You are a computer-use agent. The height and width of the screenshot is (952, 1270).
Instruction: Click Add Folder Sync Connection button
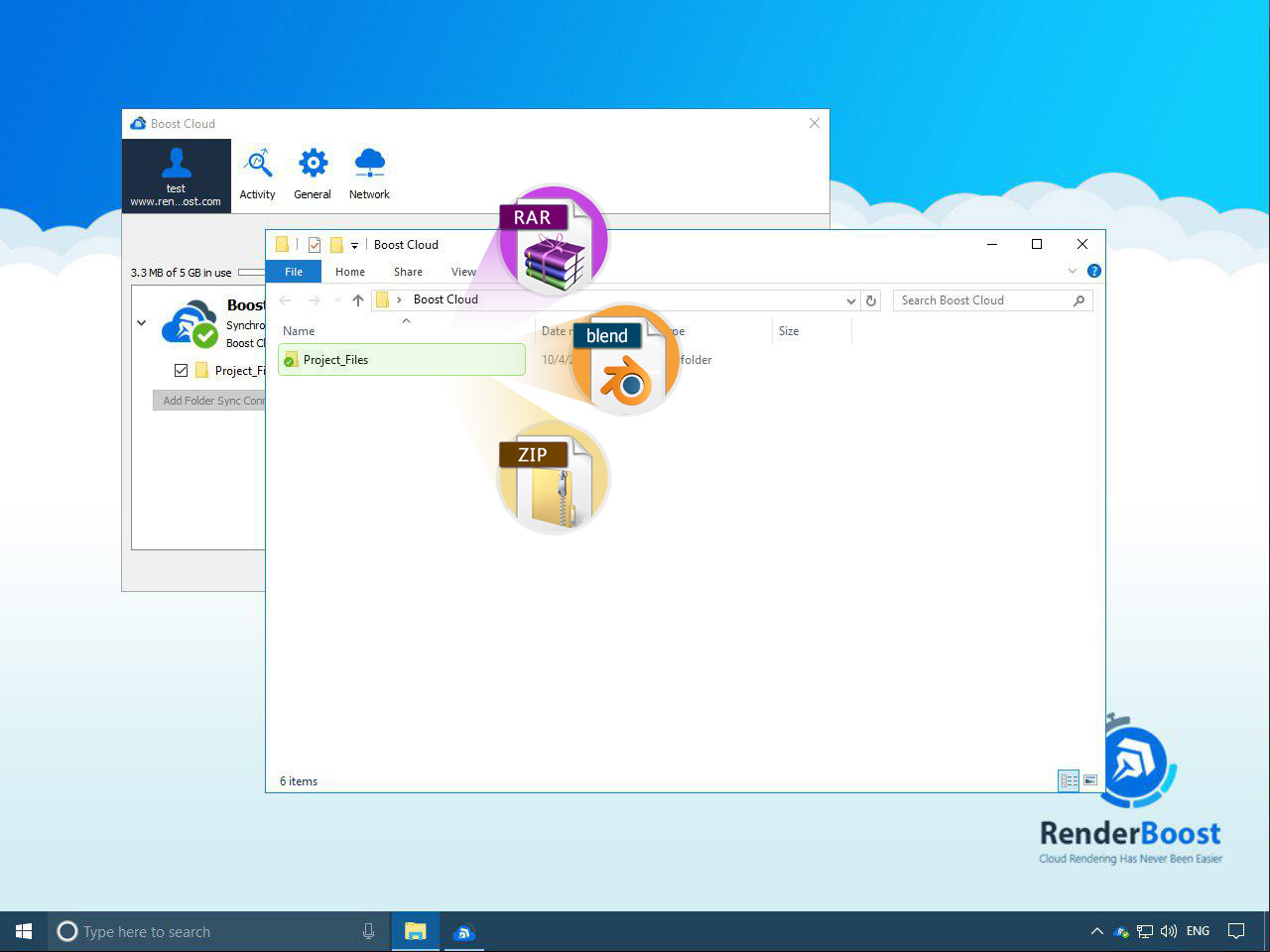click(209, 401)
